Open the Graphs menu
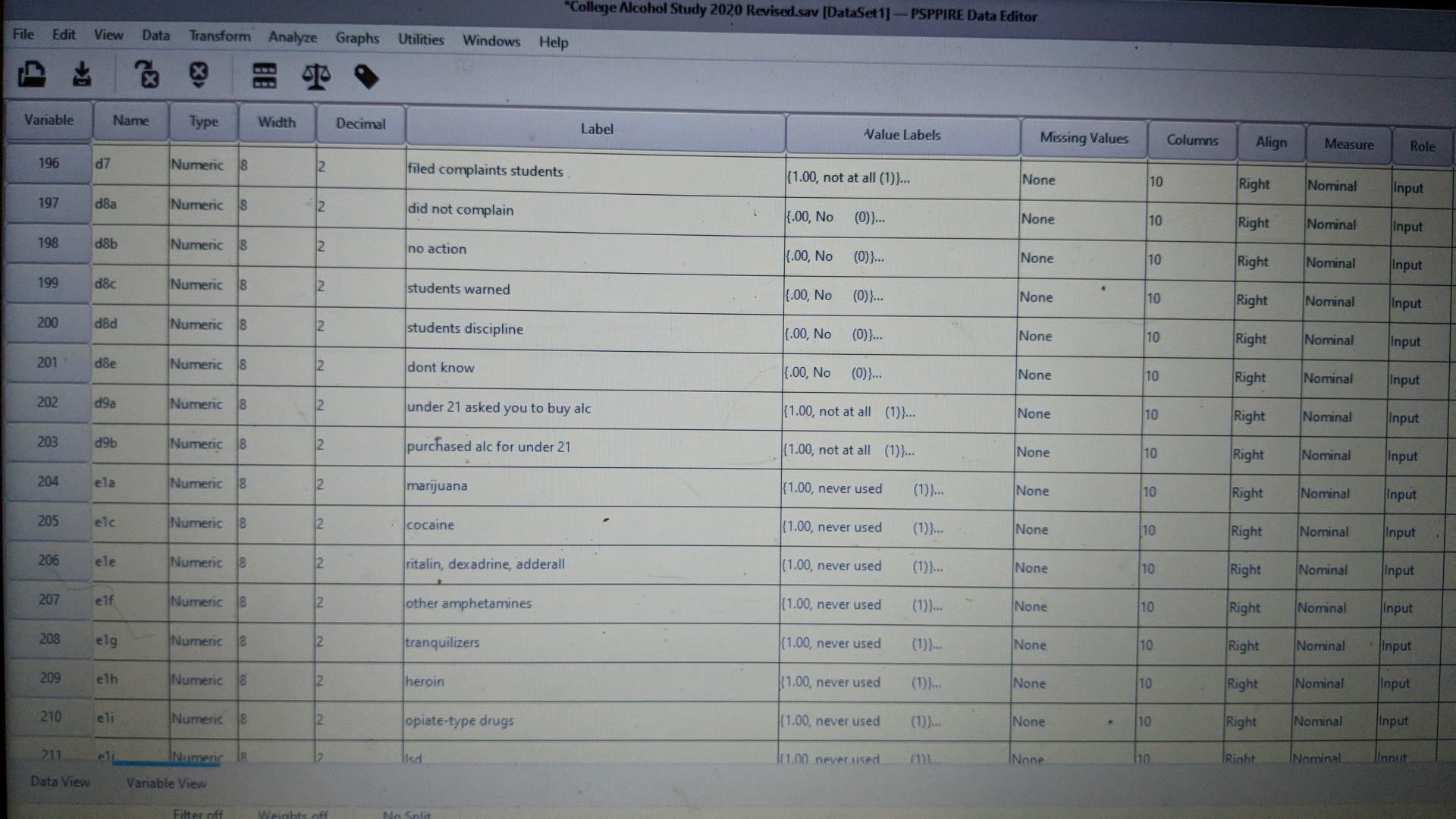Image resolution: width=1456 pixels, height=819 pixels. click(356, 39)
